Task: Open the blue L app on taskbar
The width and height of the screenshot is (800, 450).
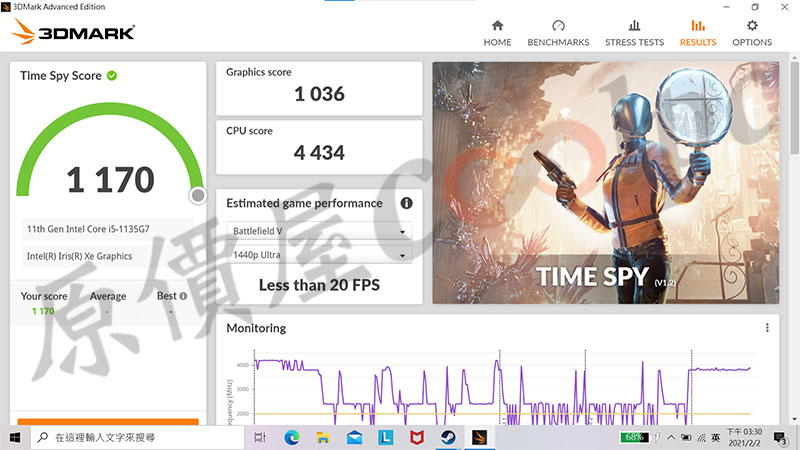Action: (x=386, y=437)
